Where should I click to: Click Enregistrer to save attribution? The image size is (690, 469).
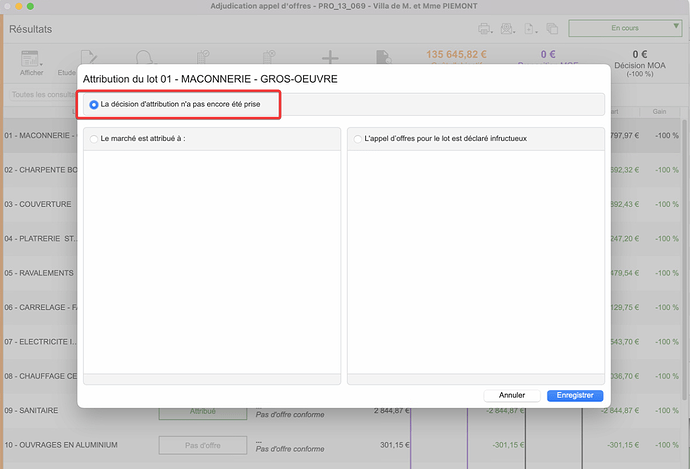tap(575, 395)
